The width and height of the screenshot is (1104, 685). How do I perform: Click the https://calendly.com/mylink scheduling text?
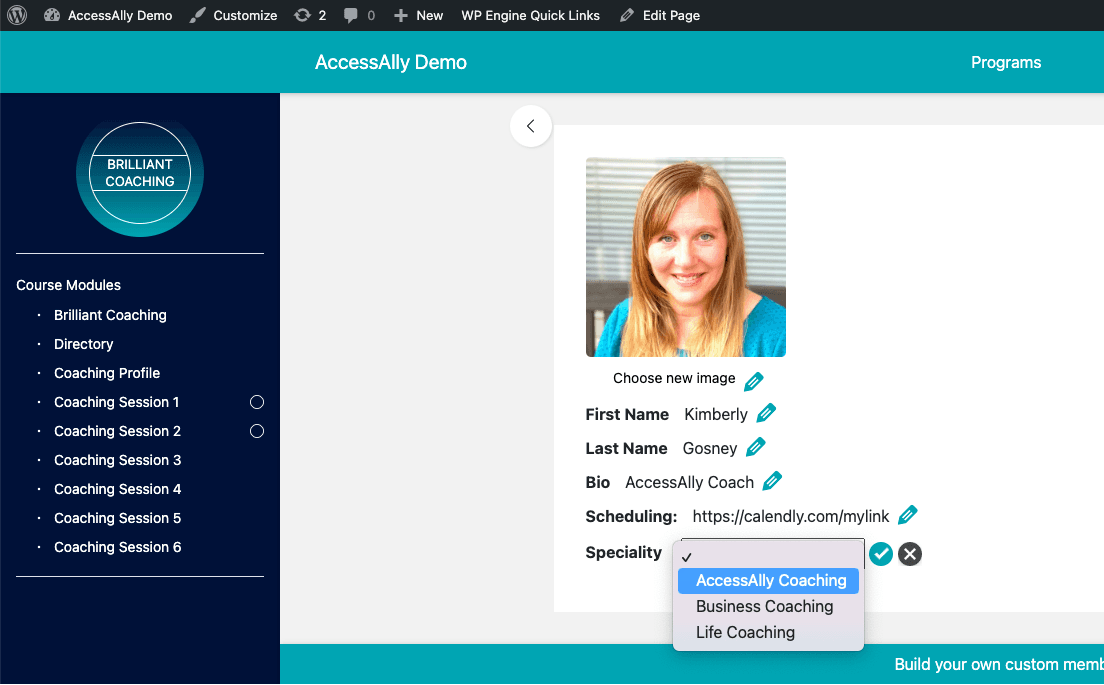[x=791, y=516]
